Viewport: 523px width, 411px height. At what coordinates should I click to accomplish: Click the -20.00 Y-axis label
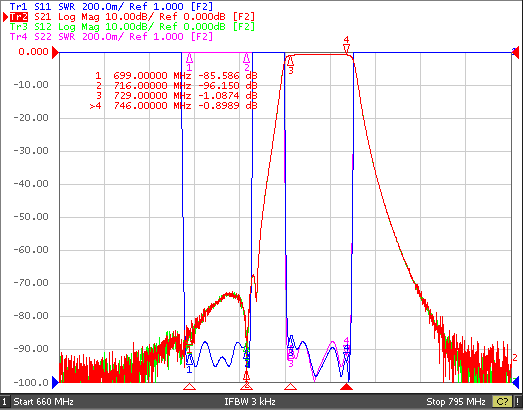pyautogui.click(x=31, y=118)
